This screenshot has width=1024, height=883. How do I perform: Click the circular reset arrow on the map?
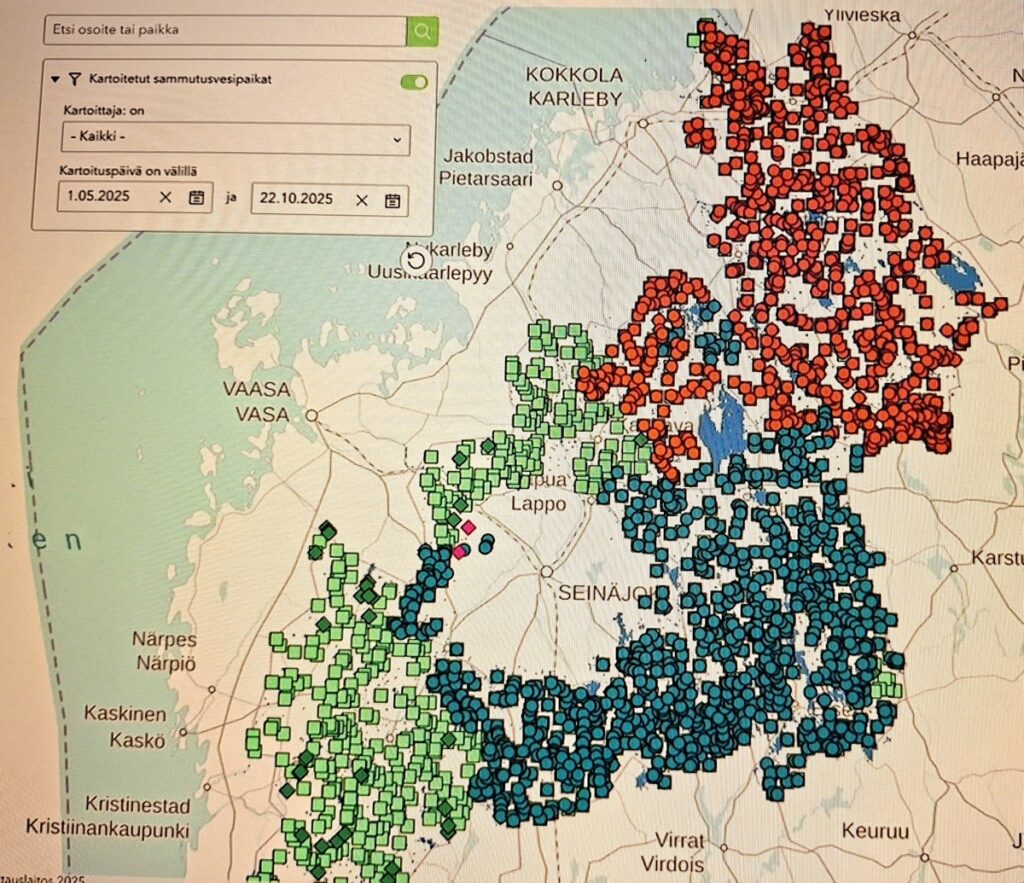coord(416,262)
